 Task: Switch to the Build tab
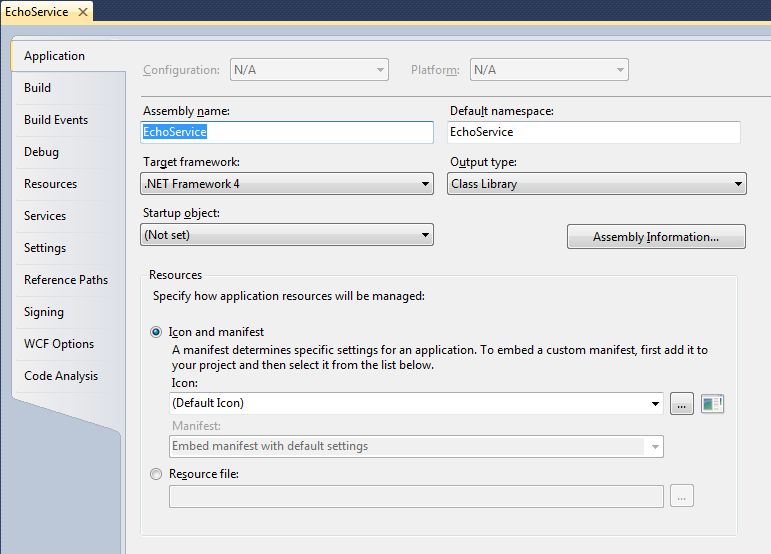point(38,88)
